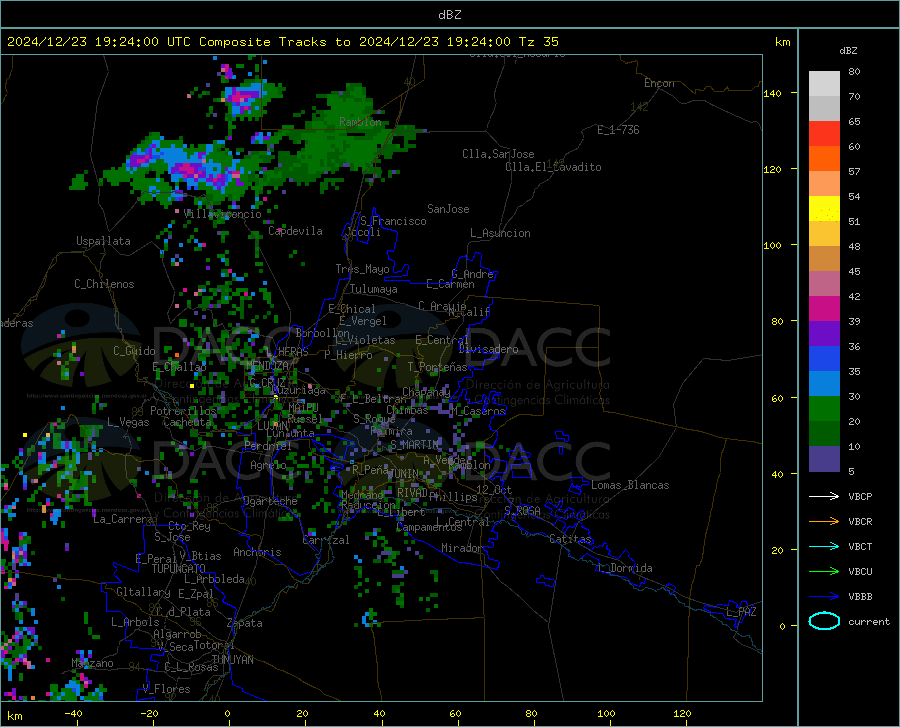Click the SanJose place label
Viewport: 900px width, 727px height.
tap(448, 209)
